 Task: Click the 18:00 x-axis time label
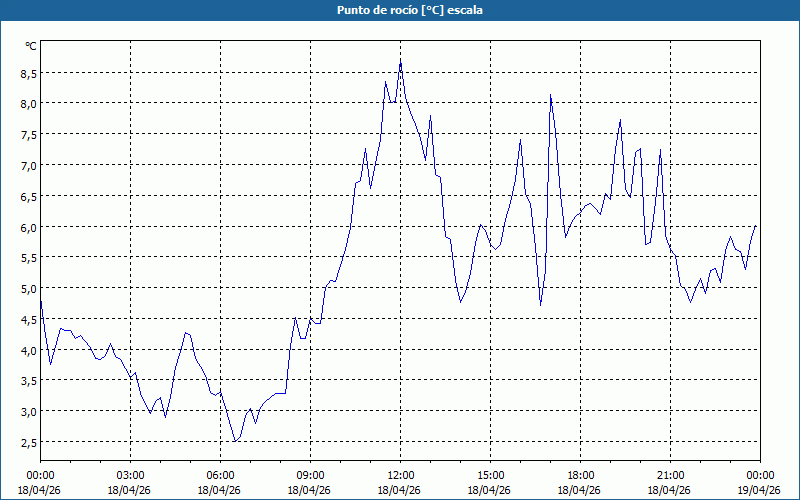[x=580, y=475]
